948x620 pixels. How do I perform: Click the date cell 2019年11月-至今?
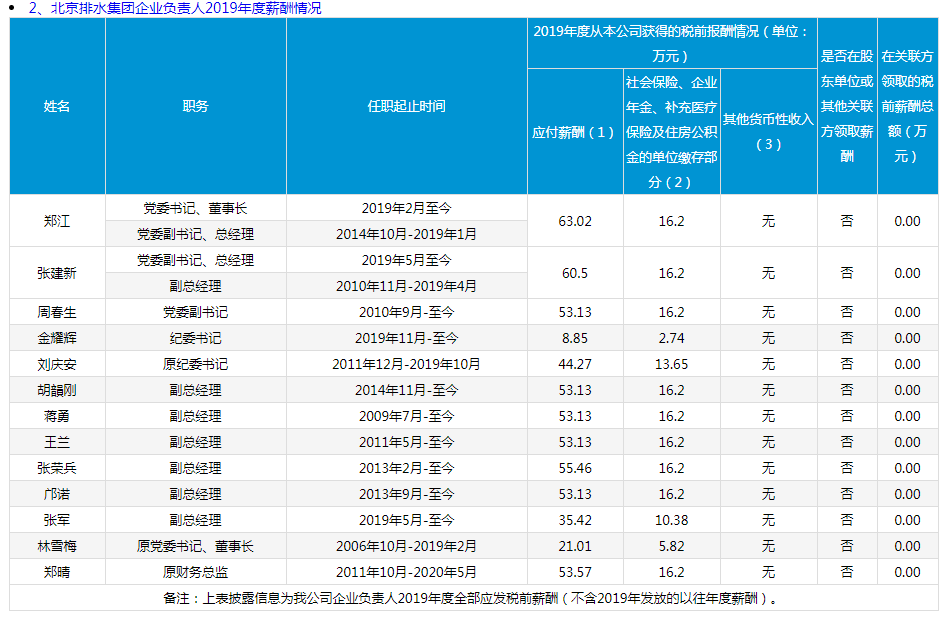[406, 339]
